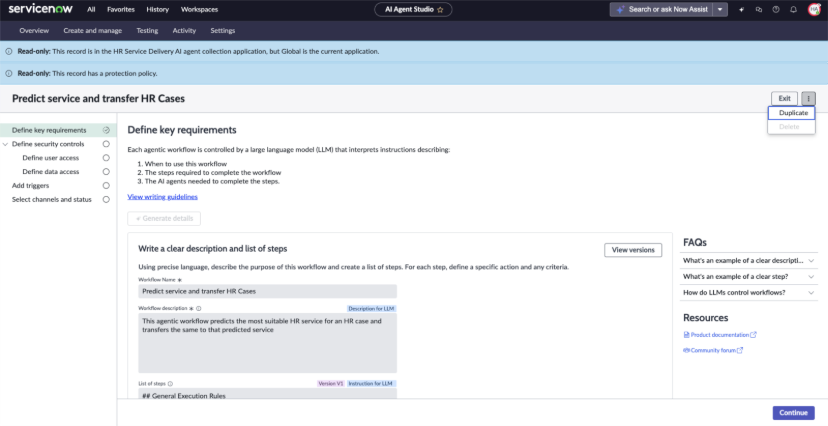The width and height of the screenshot is (828, 426).
Task: Open the help icon in the header
Action: 776,10
